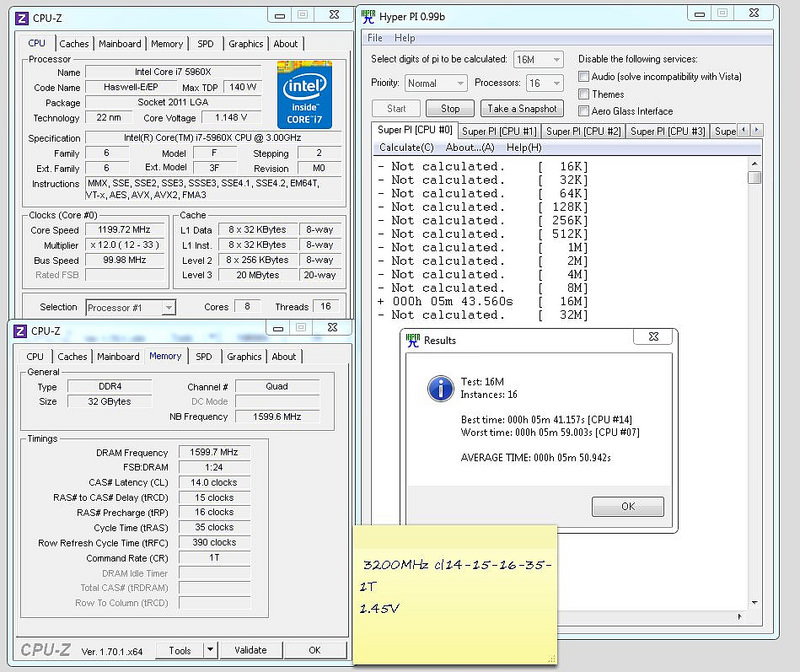The height and width of the screenshot is (672, 800).
Task: Confirm Results dialog with OK
Action: [628, 506]
